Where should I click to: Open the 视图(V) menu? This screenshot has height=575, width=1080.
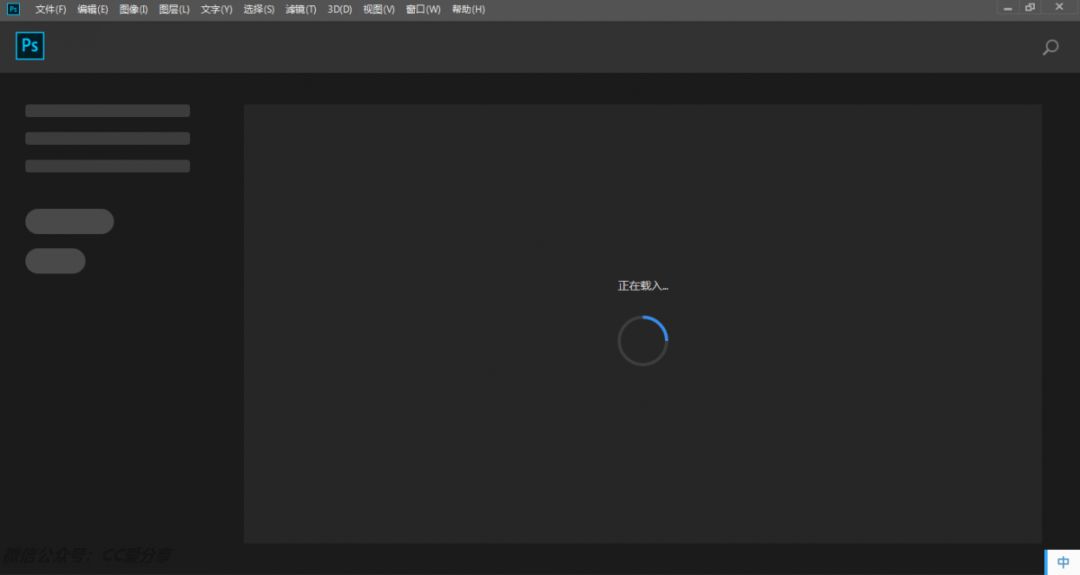pos(379,10)
